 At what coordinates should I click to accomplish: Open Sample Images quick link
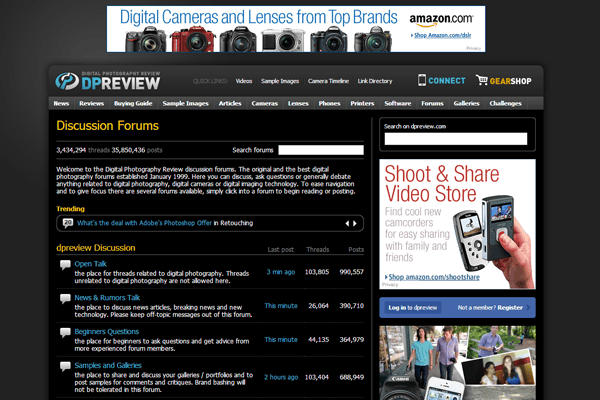280,81
